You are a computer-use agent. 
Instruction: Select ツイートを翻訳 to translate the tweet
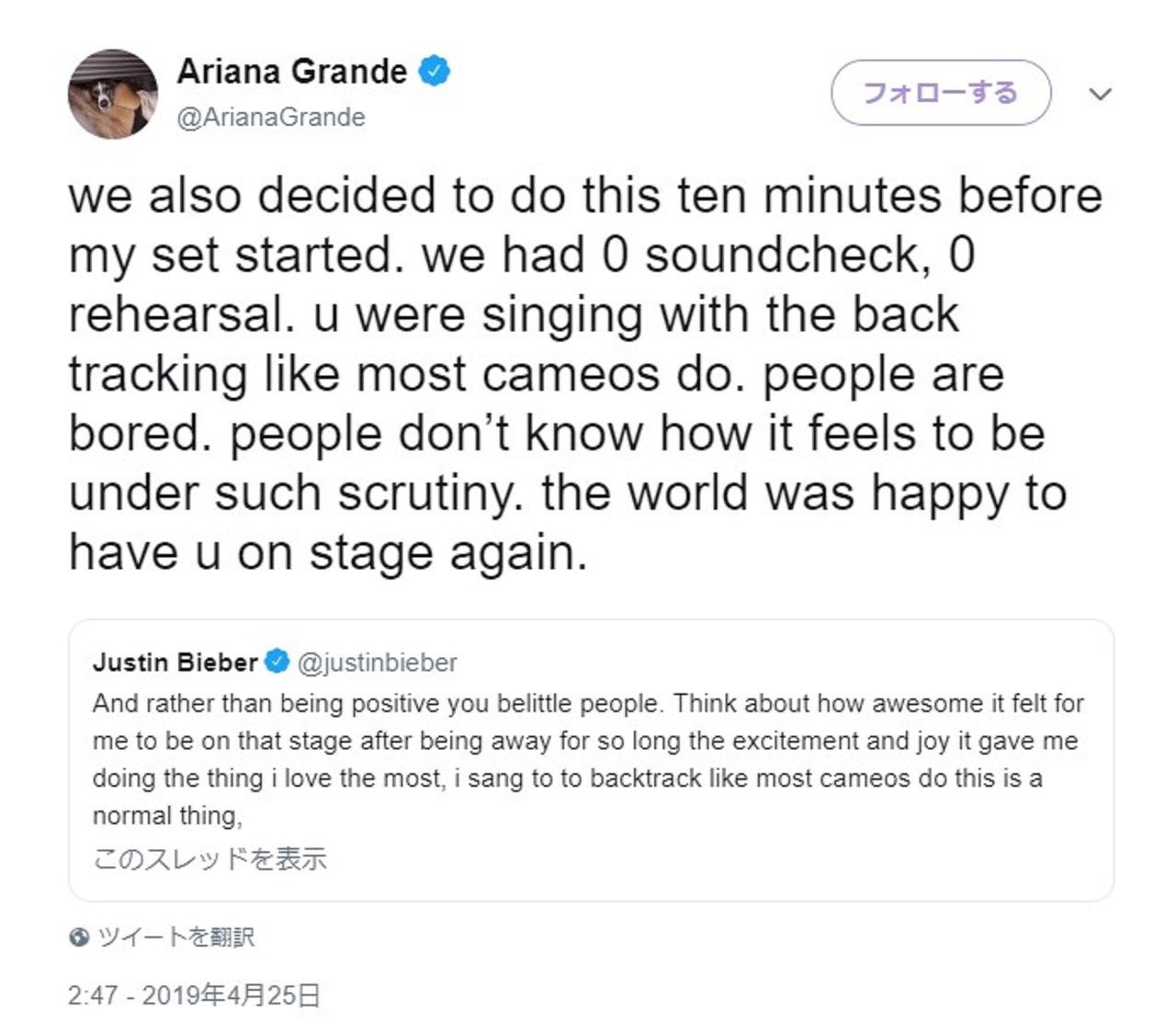[x=176, y=938]
